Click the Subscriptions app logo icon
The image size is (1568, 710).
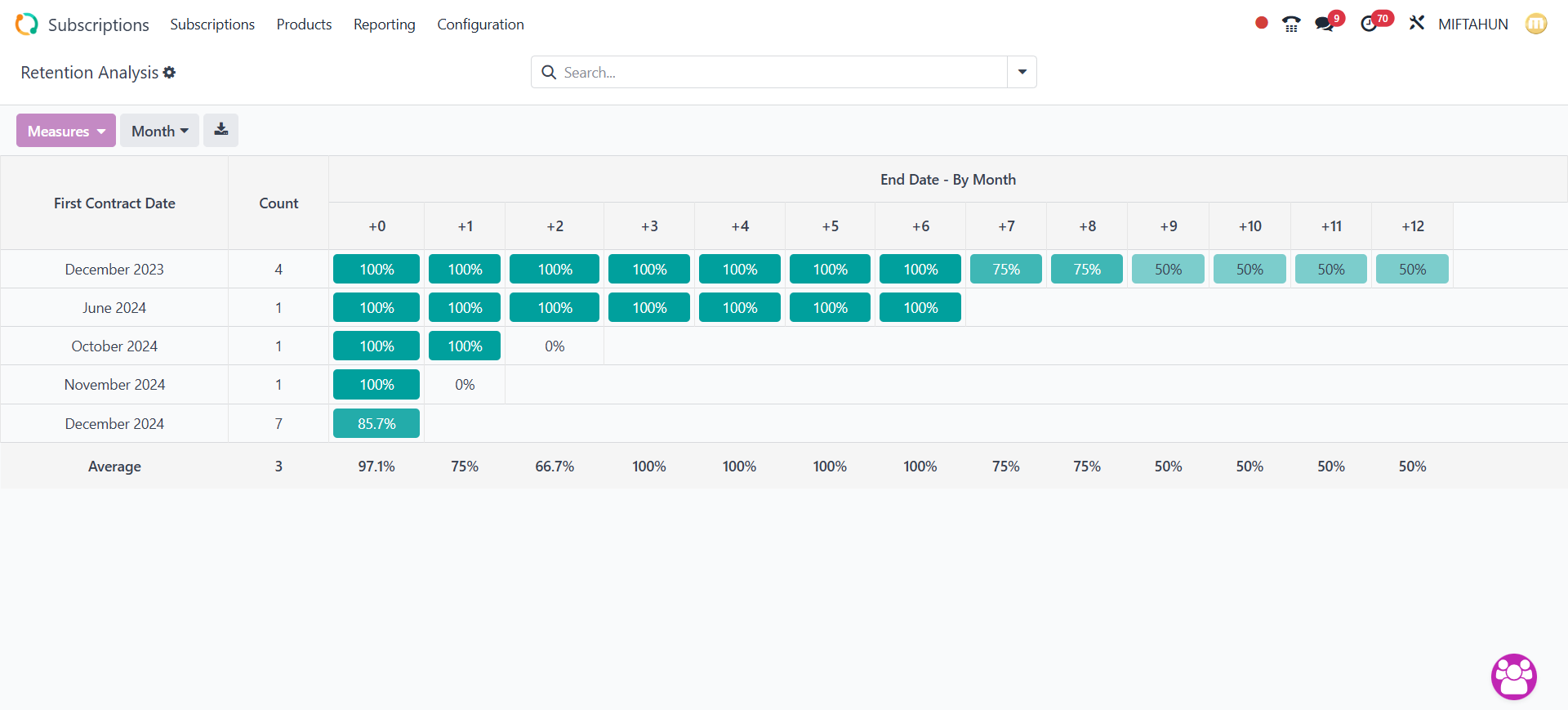pos(26,25)
